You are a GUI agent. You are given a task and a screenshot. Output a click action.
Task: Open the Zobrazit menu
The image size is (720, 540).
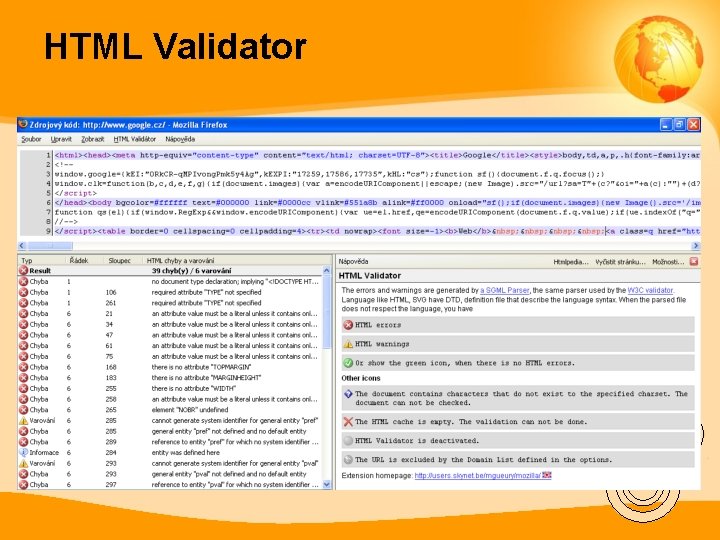[92, 139]
